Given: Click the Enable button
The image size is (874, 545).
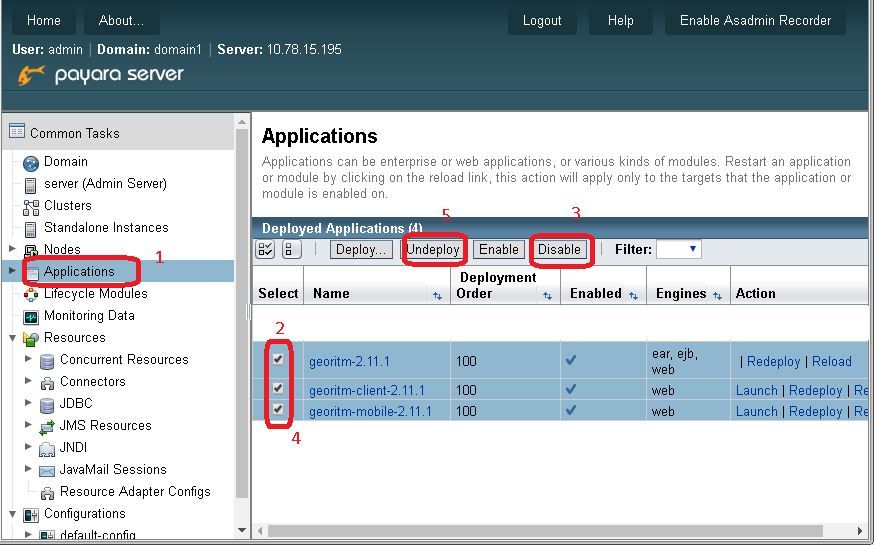Looking at the screenshot, I should tap(499, 249).
